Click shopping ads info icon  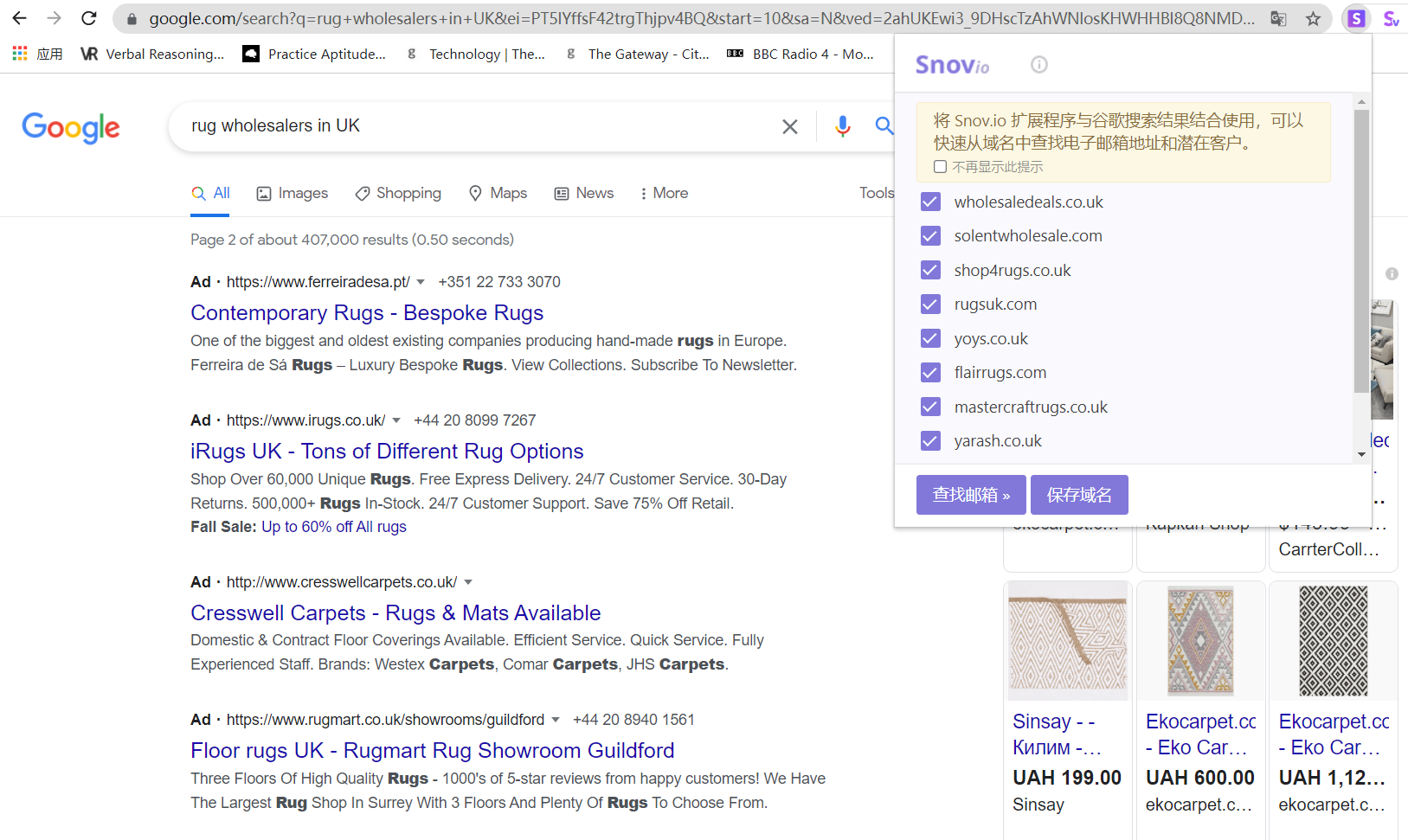(1392, 273)
